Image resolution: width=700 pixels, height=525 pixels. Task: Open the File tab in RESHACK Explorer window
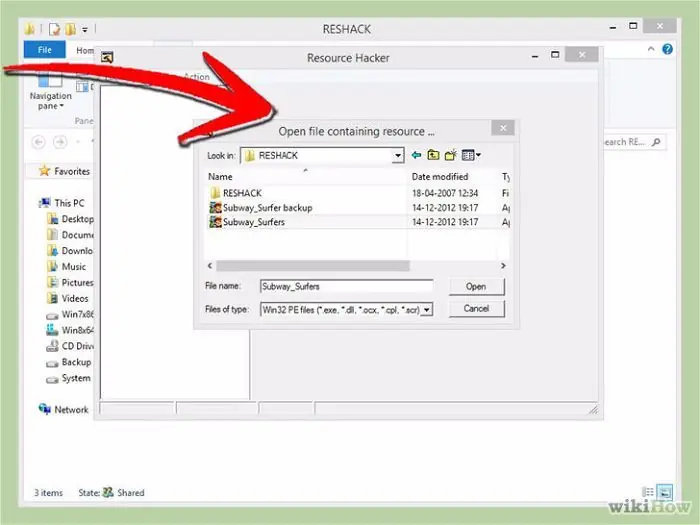click(45, 50)
